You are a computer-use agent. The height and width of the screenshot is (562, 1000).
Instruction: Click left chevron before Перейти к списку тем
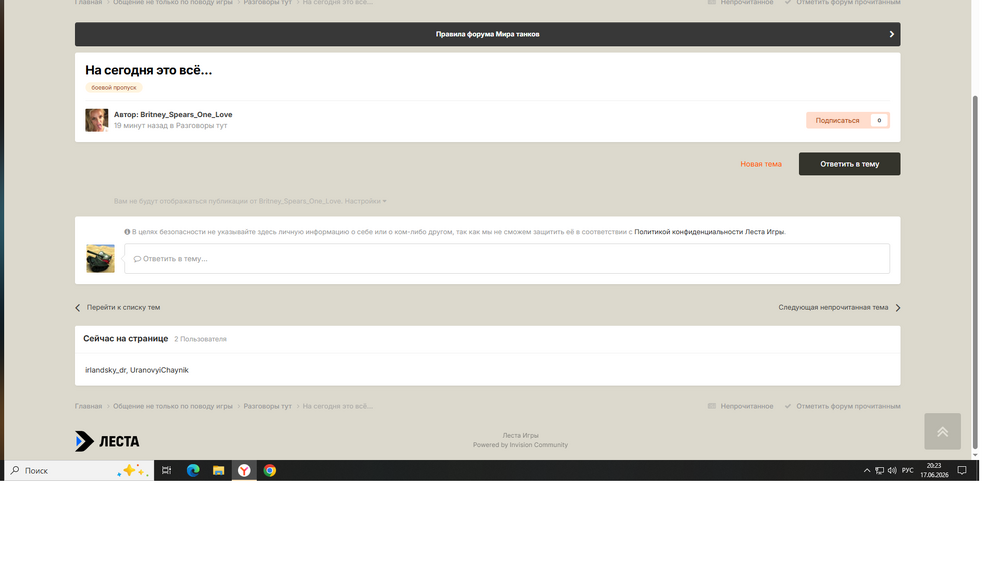pos(78,307)
